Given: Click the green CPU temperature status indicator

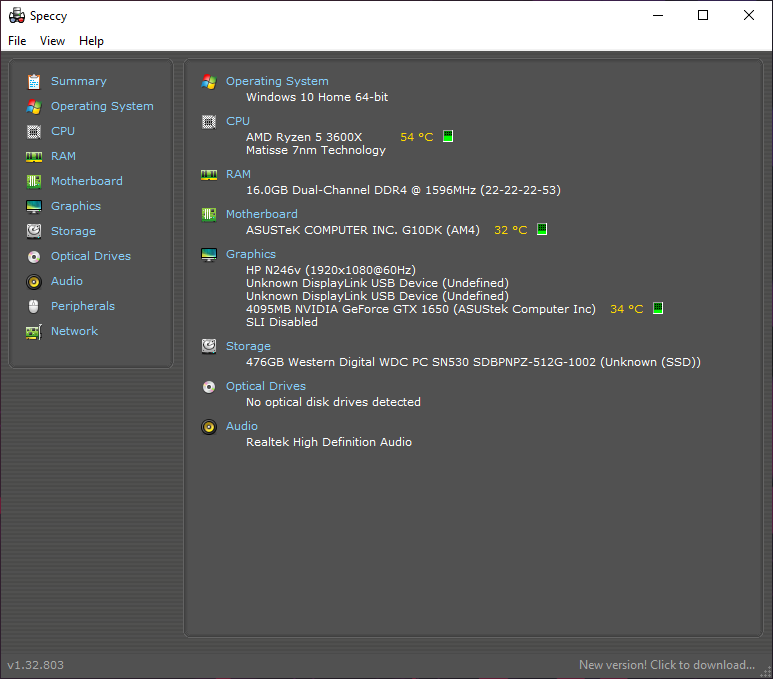Looking at the screenshot, I should (x=448, y=136).
